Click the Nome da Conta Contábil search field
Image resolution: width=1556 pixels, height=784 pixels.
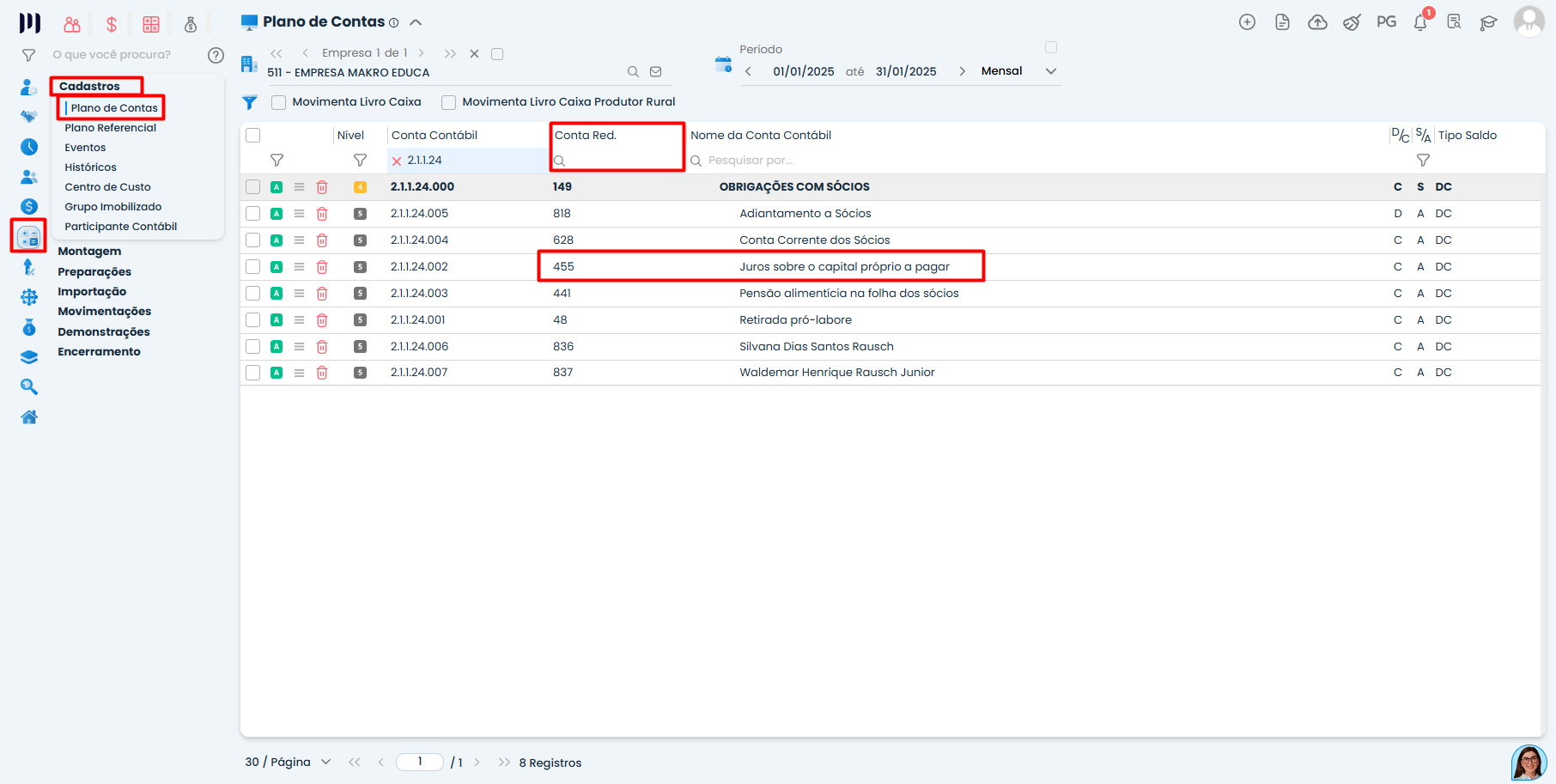(x=773, y=161)
